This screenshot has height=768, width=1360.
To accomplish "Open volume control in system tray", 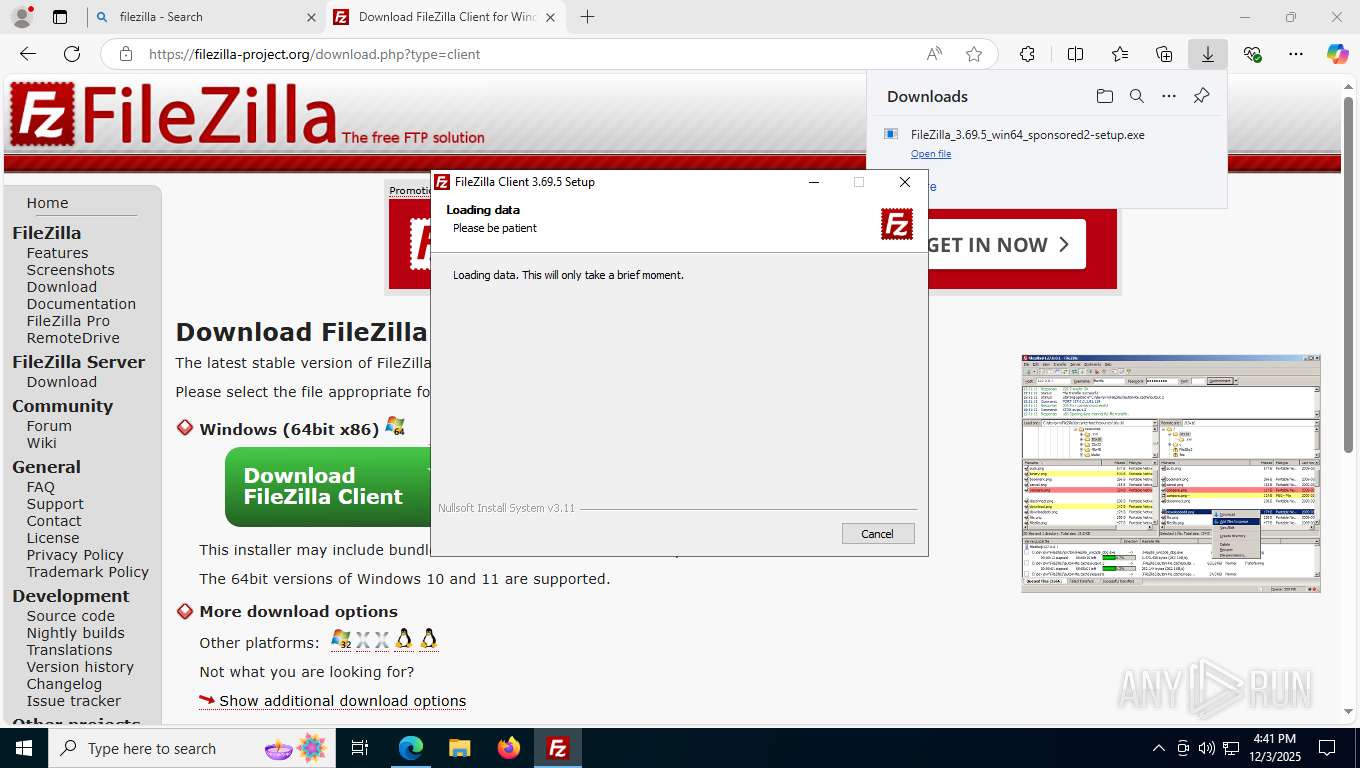I will 1207,748.
